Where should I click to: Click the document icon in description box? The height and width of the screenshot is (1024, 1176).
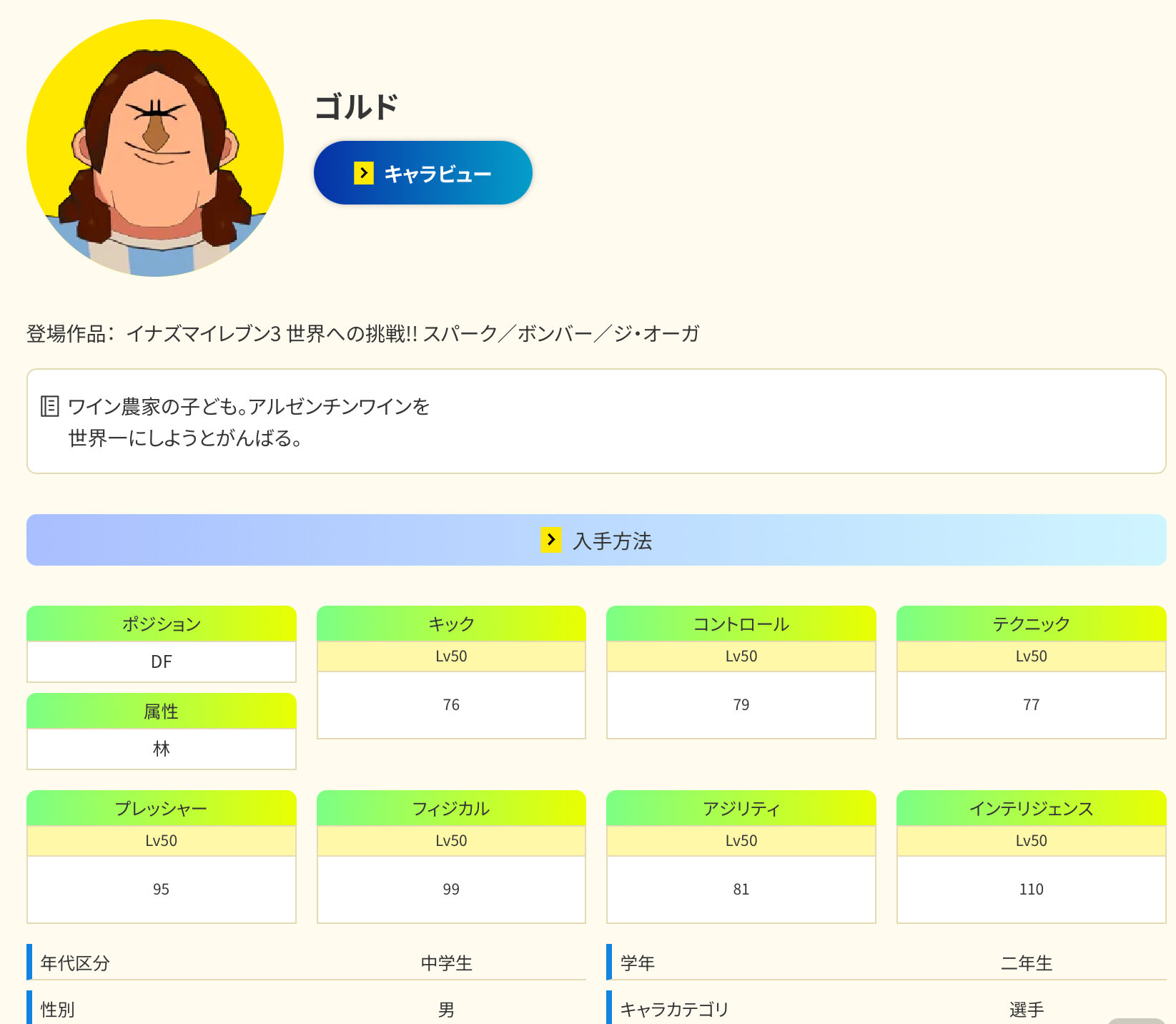click(49, 406)
